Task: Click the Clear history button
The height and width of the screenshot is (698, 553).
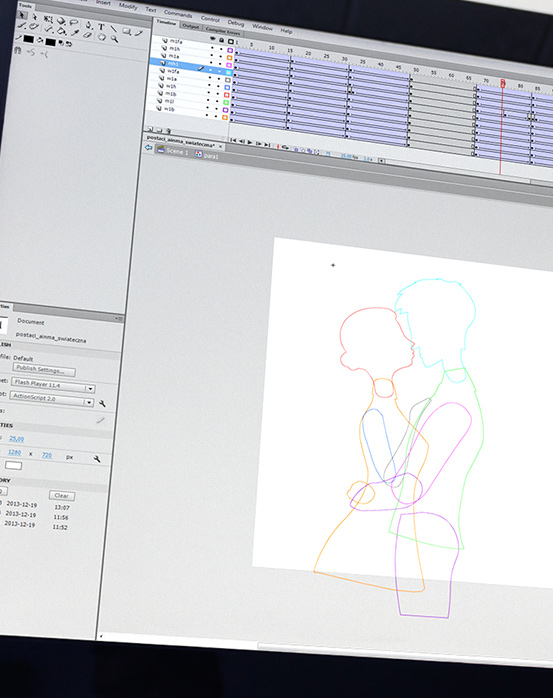Action: tap(61, 496)
